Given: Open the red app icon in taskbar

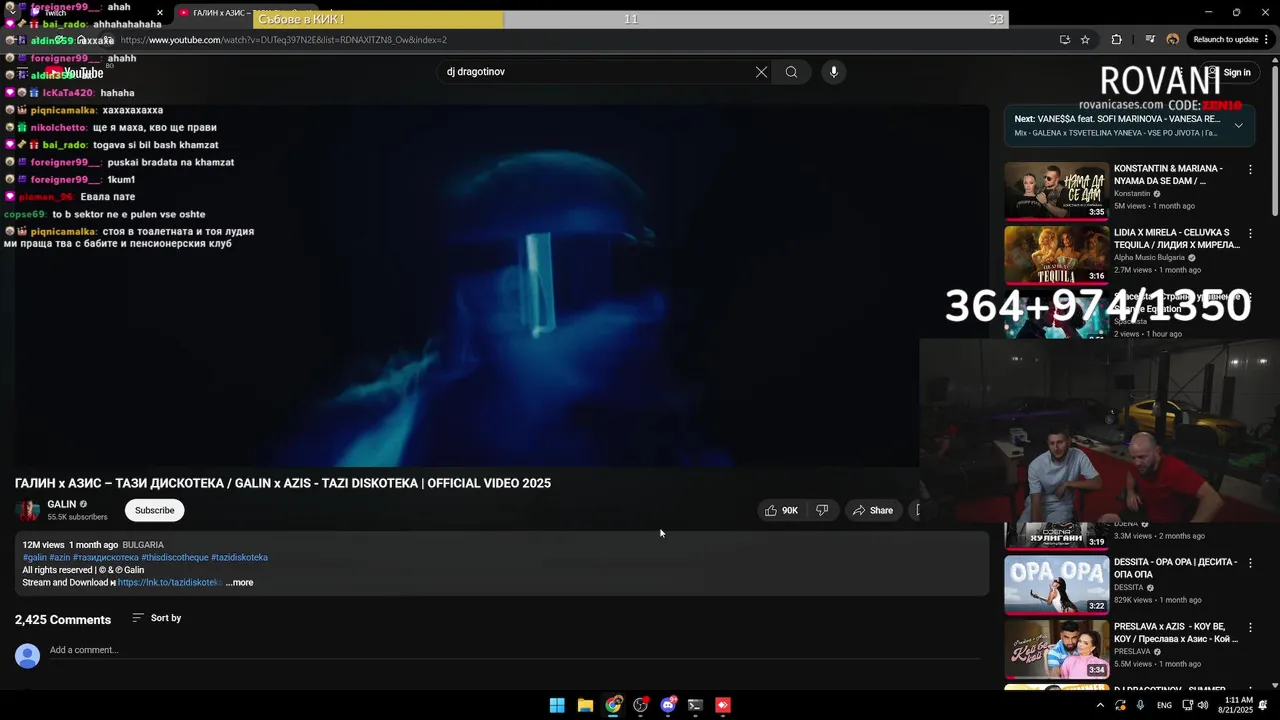Looking at the screenshot, I should click(723, 705).
